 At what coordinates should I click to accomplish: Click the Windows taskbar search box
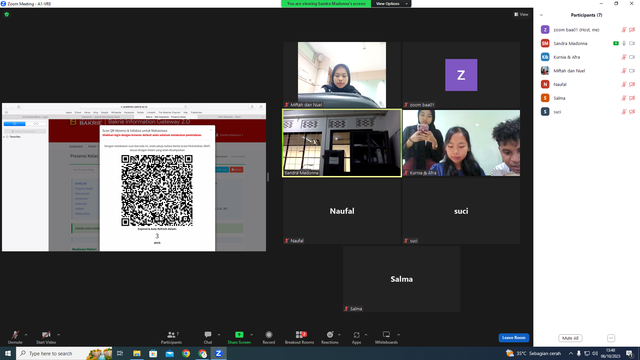(64, 353)
